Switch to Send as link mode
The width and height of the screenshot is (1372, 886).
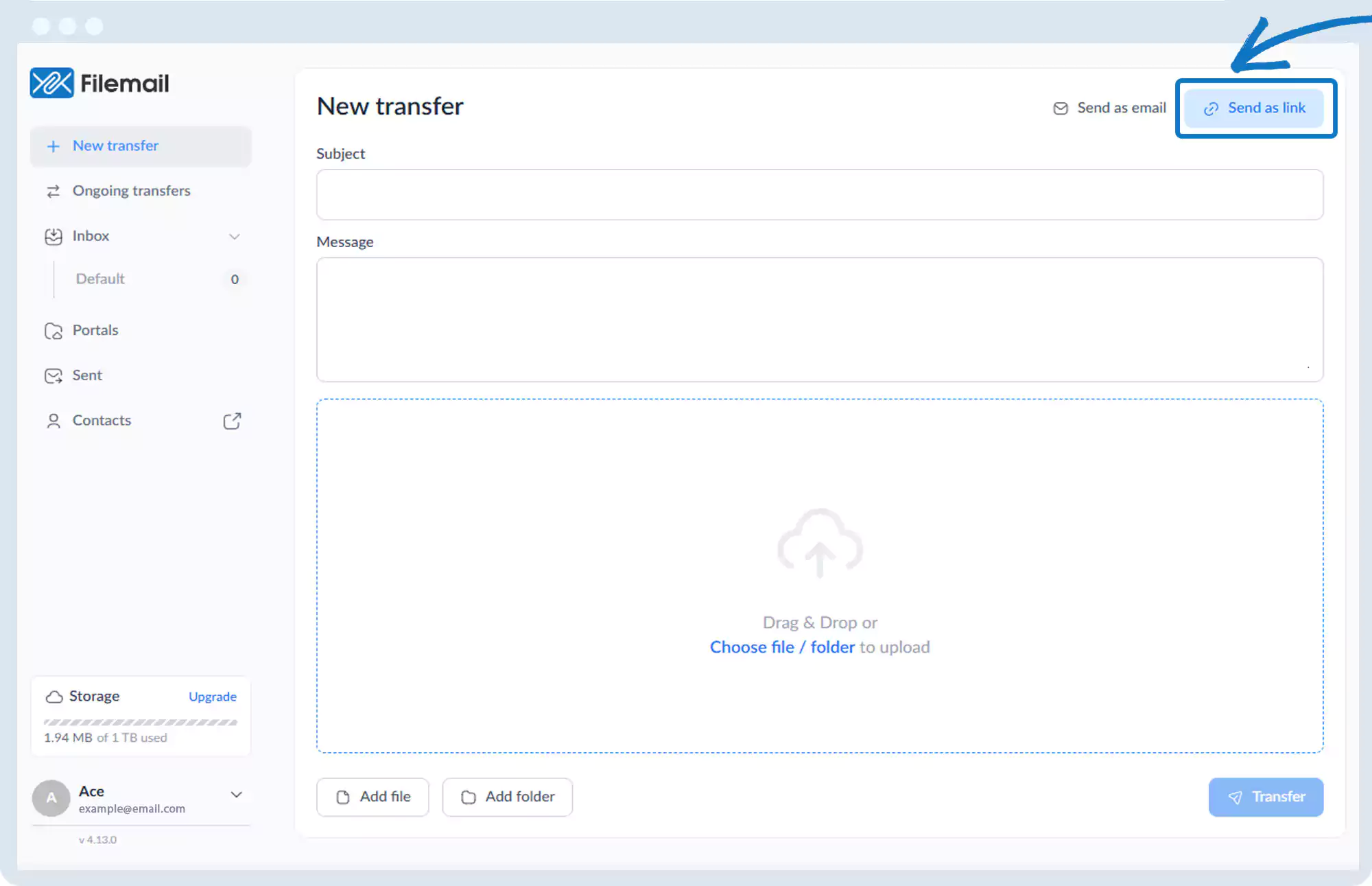point(1254,108)
